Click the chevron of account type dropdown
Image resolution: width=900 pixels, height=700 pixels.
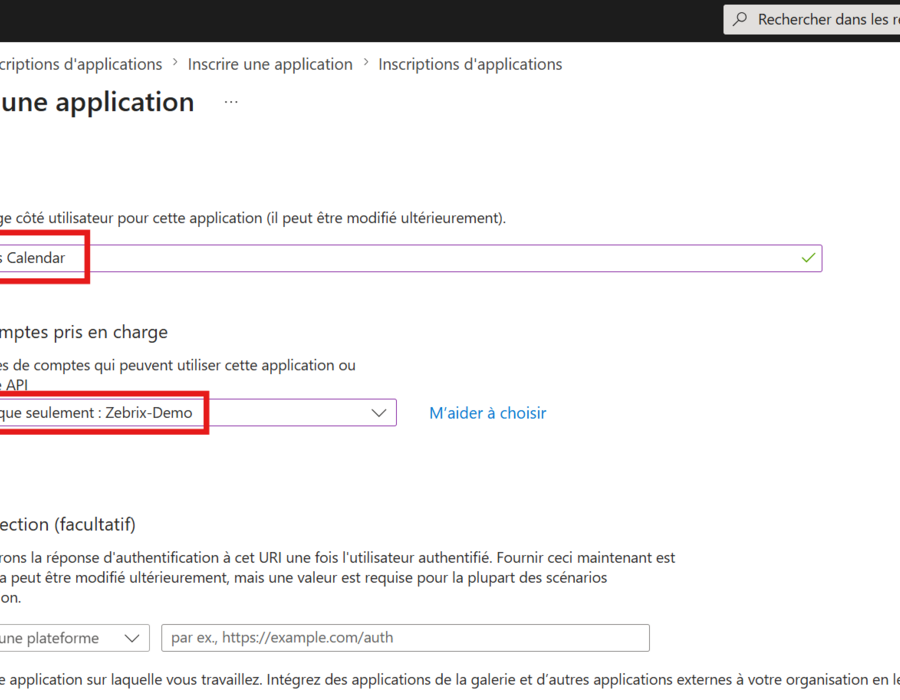(x=379, y=413)
